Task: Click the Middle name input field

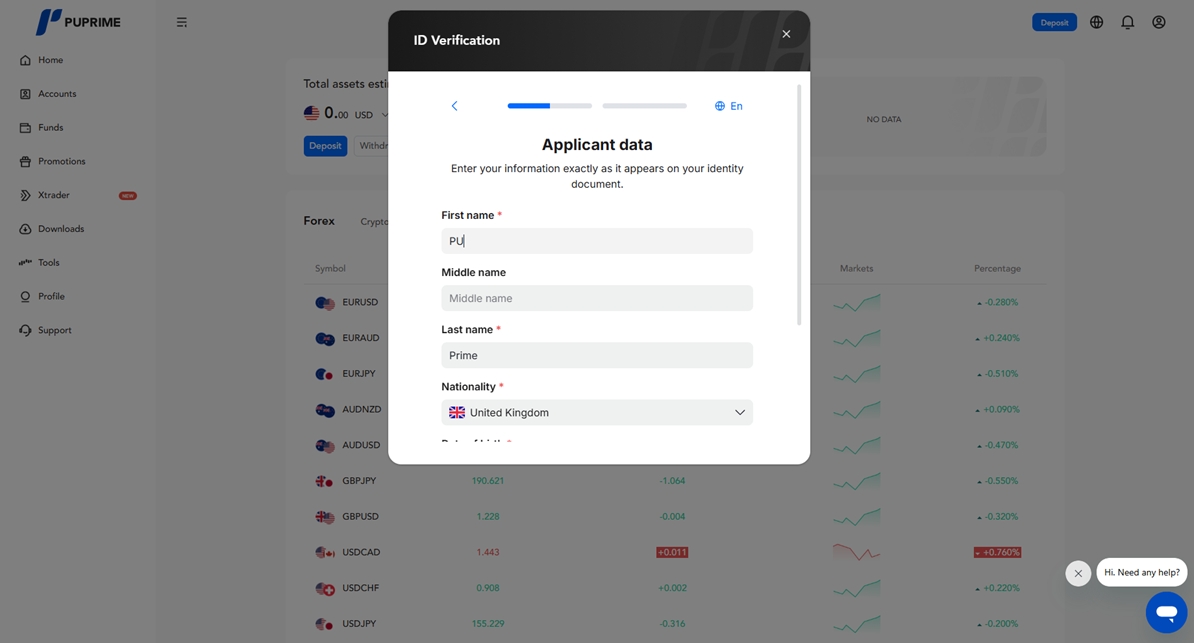Action: (597, 298)
